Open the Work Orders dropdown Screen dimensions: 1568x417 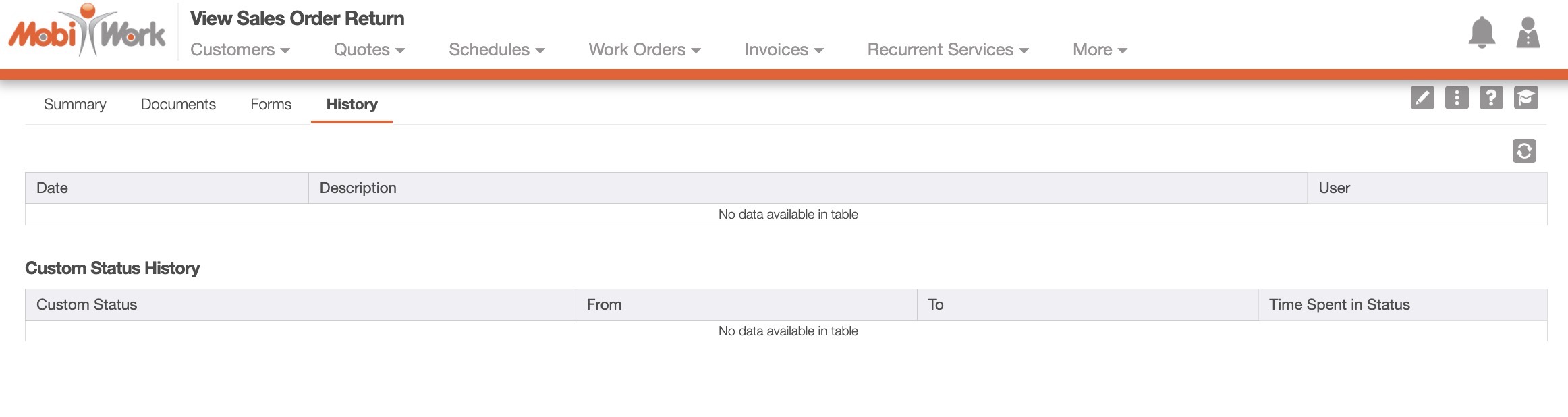coord(644,50)
